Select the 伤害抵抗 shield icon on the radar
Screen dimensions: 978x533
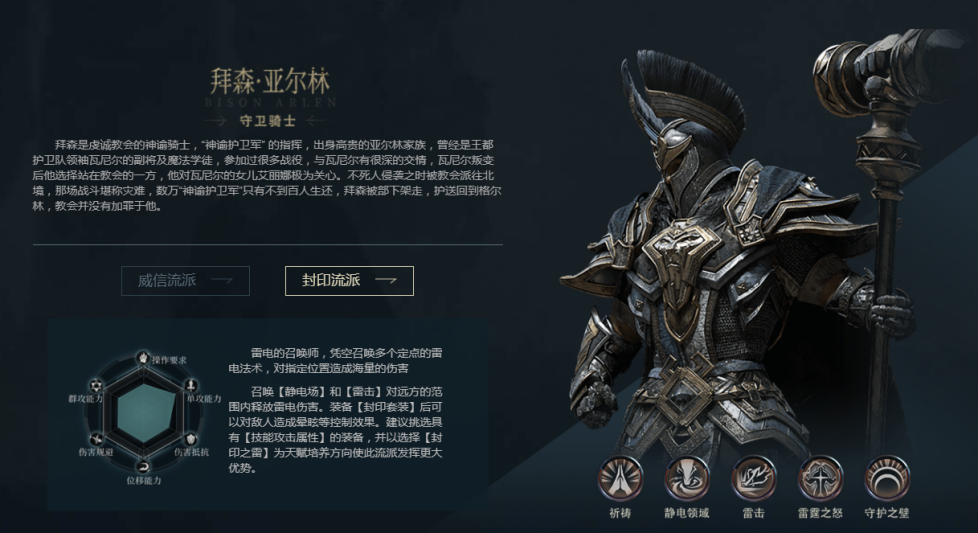point(191,439)
